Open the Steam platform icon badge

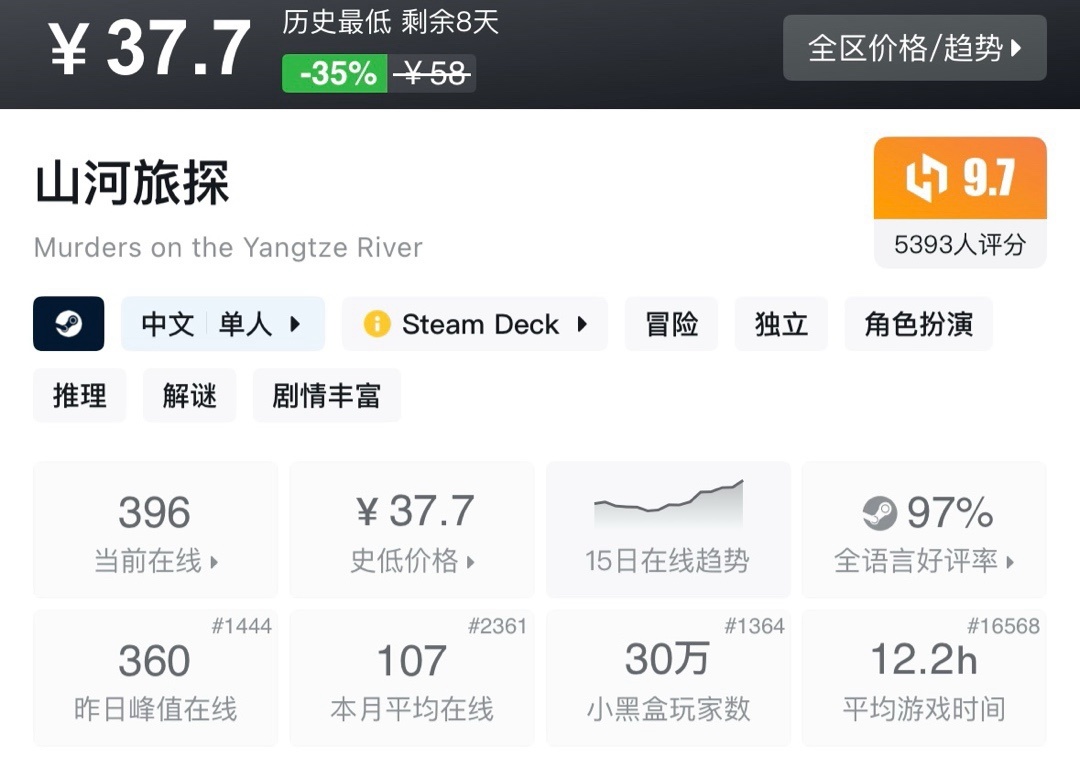69,324
